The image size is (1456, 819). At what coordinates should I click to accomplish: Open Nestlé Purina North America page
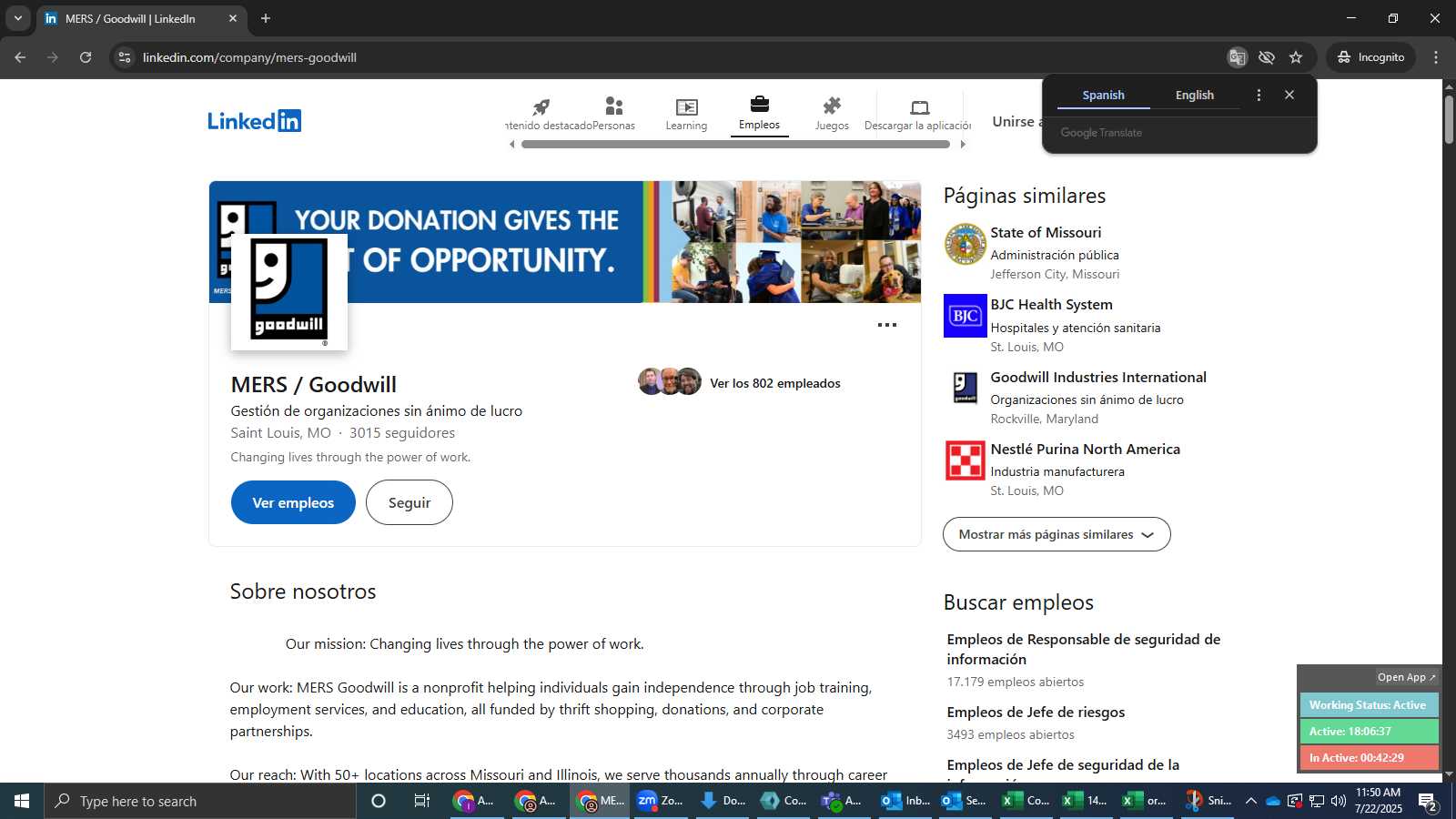pos(1085,450)
